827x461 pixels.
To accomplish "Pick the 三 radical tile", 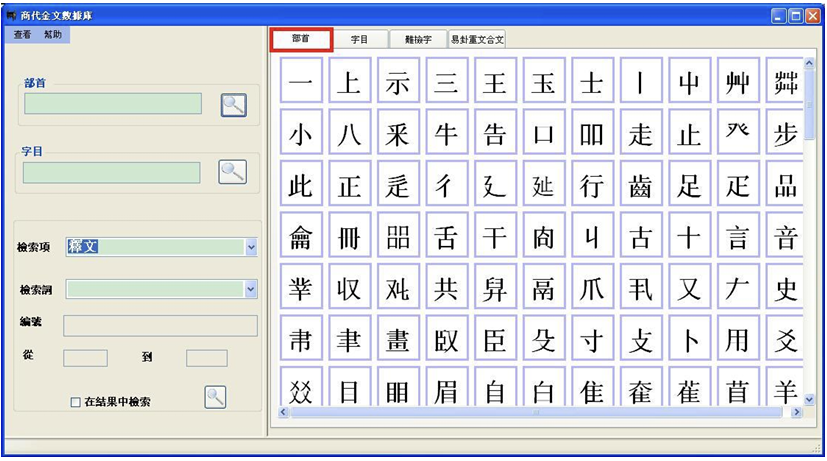I will click(447, 80).
